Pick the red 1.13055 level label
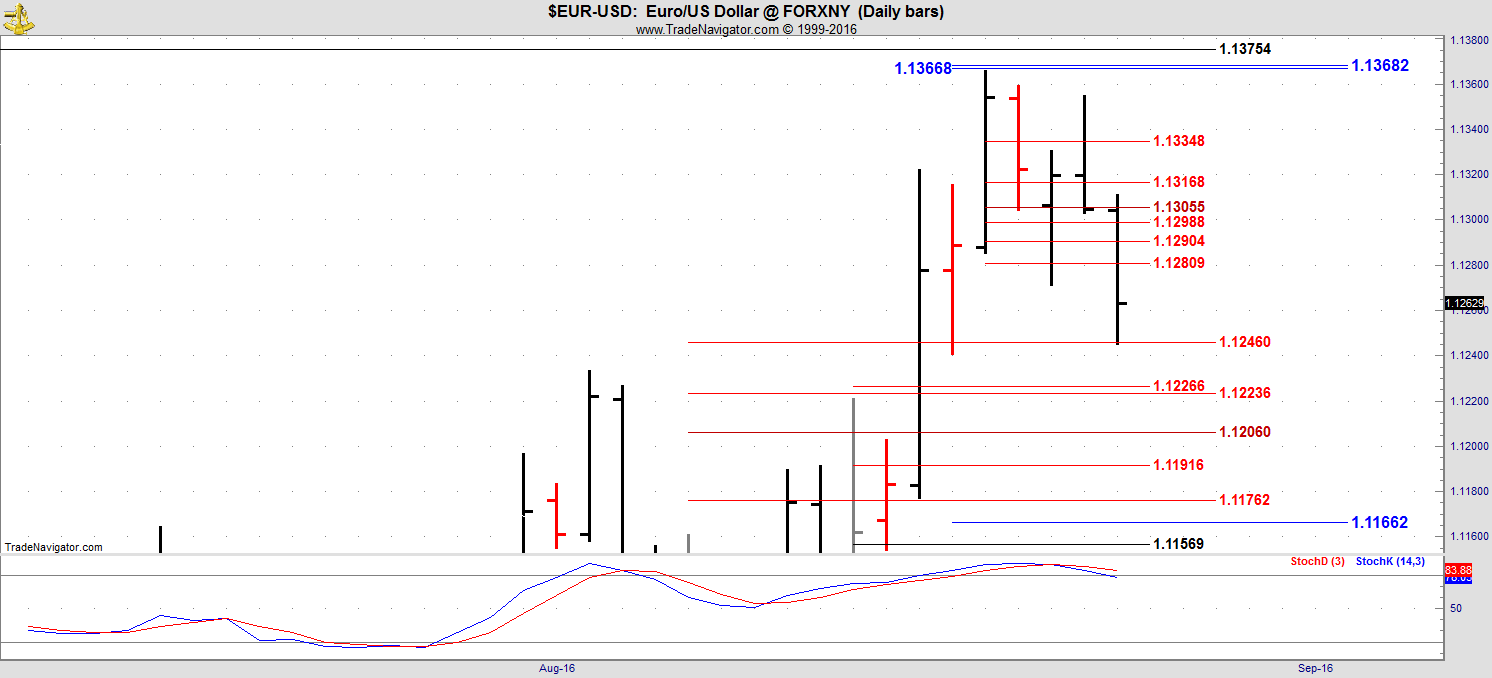Viewport: 1492px width, 678px height. 1178,207
